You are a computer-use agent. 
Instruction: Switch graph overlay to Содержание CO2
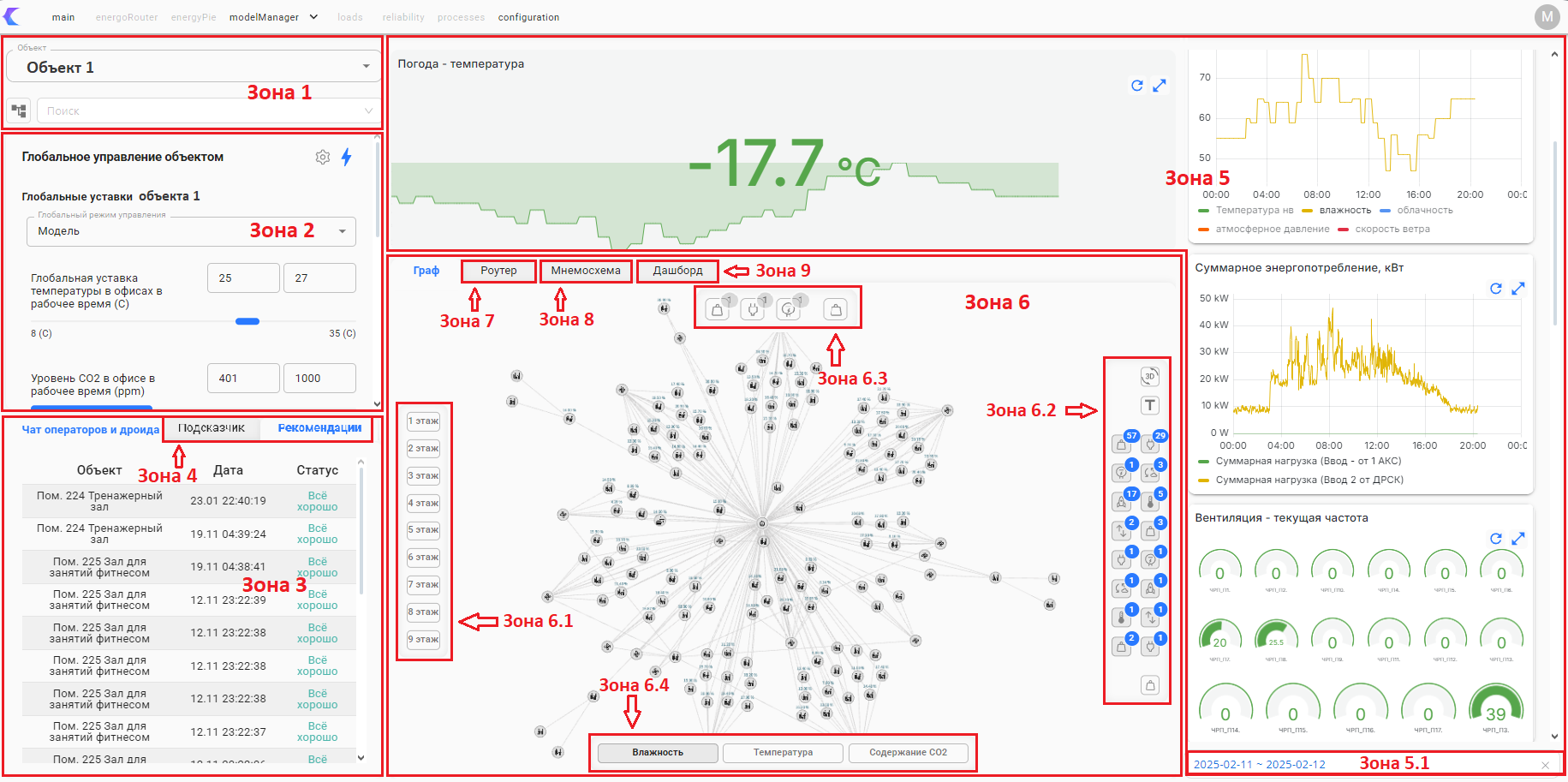click(908, 753)
